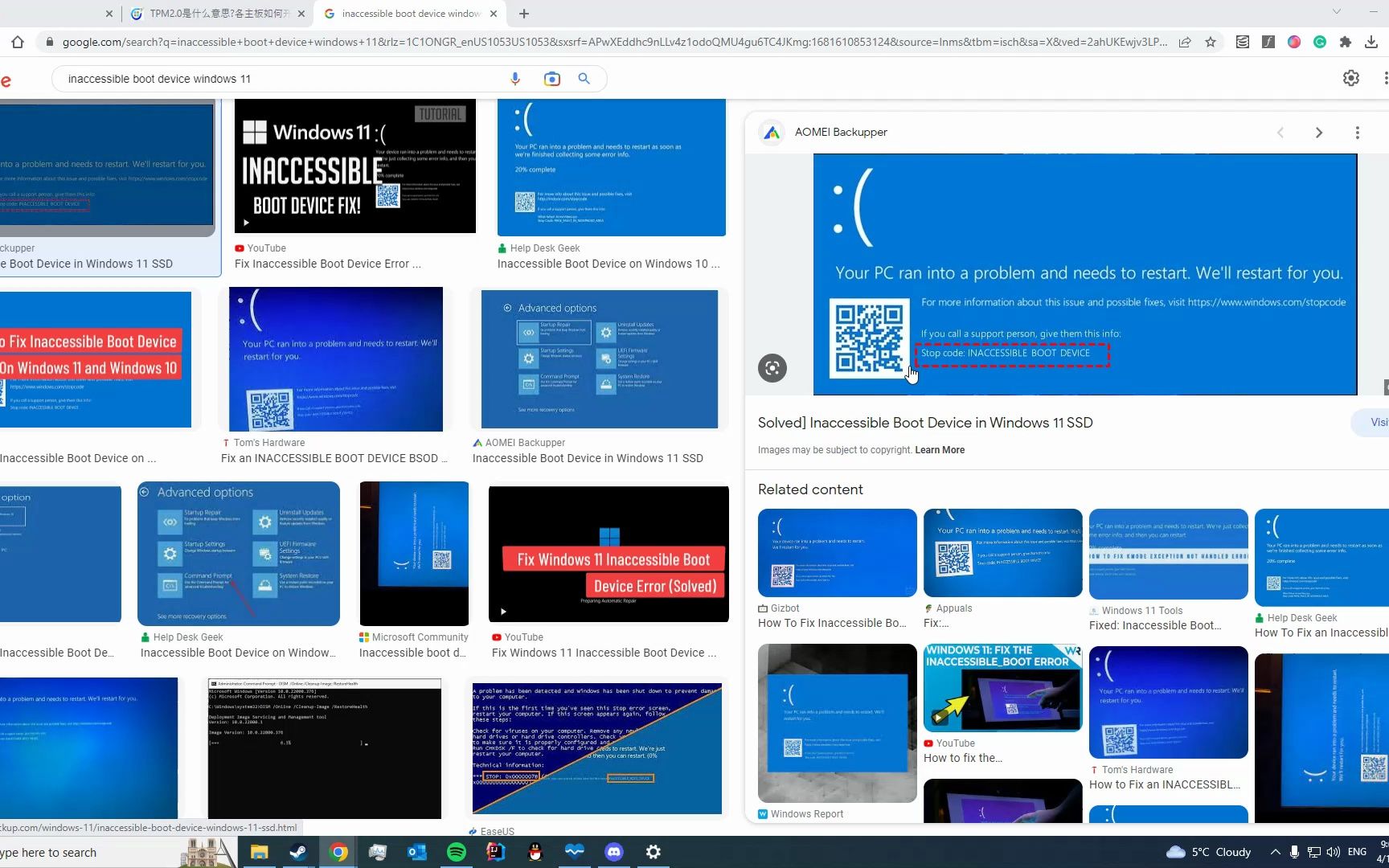Open a new browser tab

(x=524, y=14)
